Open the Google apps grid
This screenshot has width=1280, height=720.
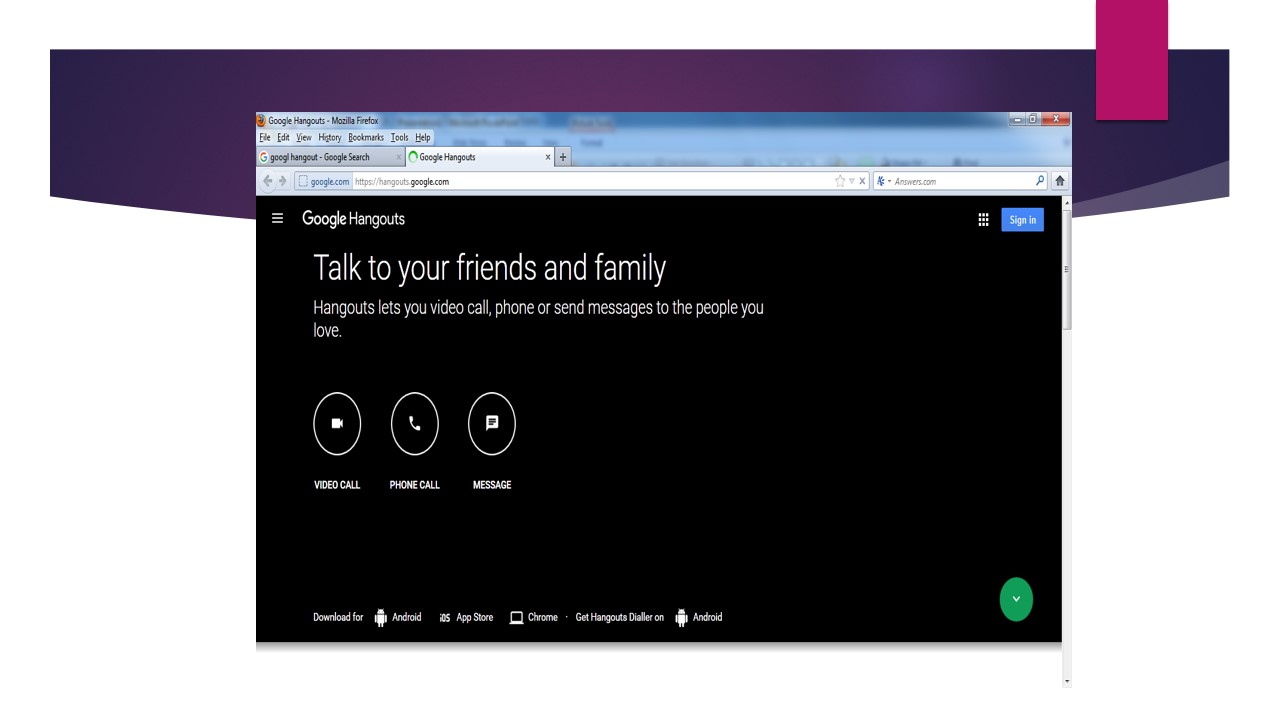tap(983, 220)
